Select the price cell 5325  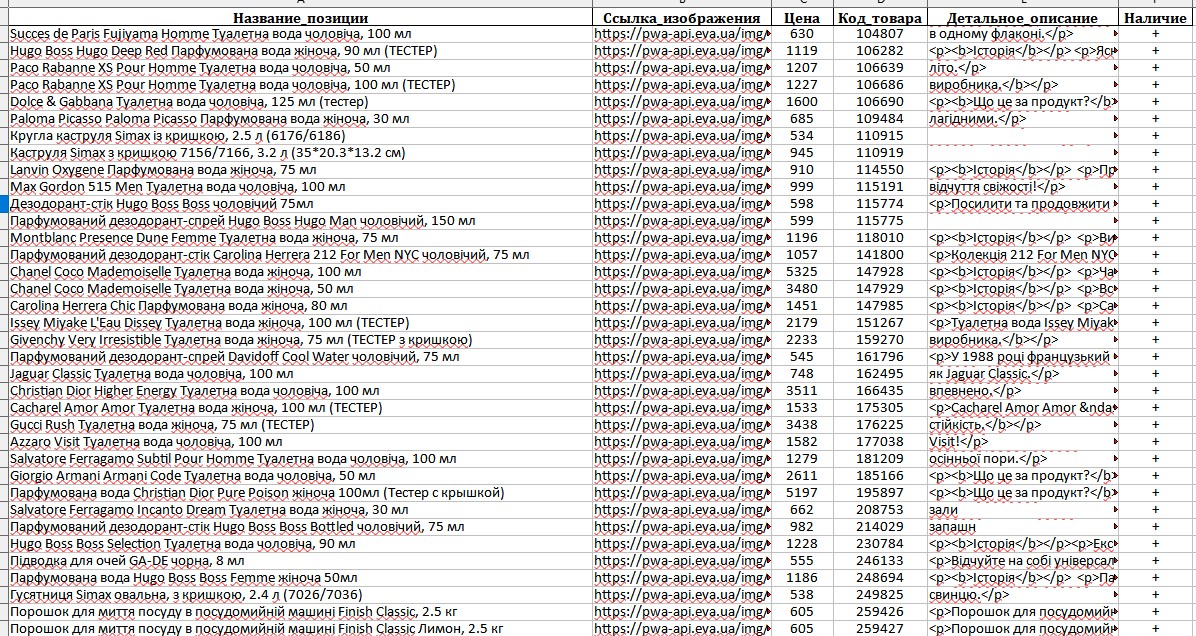(x=802, y=272)
